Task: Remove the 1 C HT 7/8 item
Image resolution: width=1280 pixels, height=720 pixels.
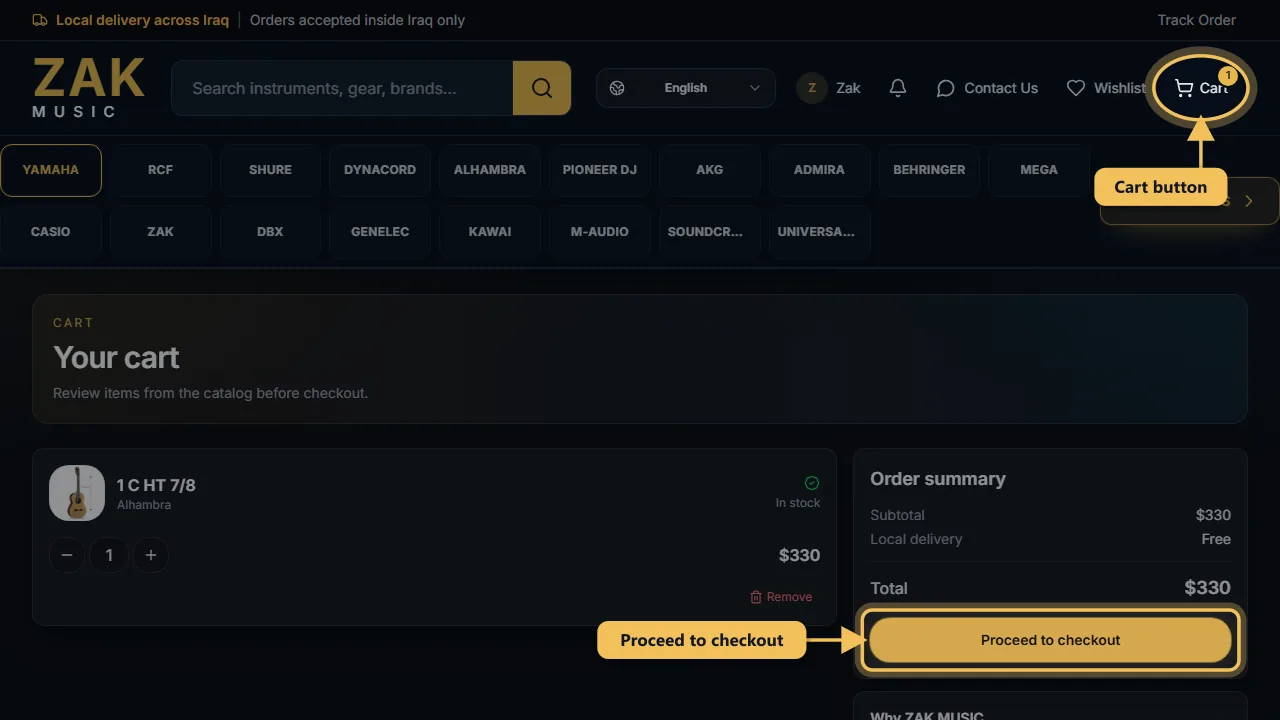Action: pyautogui.click(x=781, y=597)
